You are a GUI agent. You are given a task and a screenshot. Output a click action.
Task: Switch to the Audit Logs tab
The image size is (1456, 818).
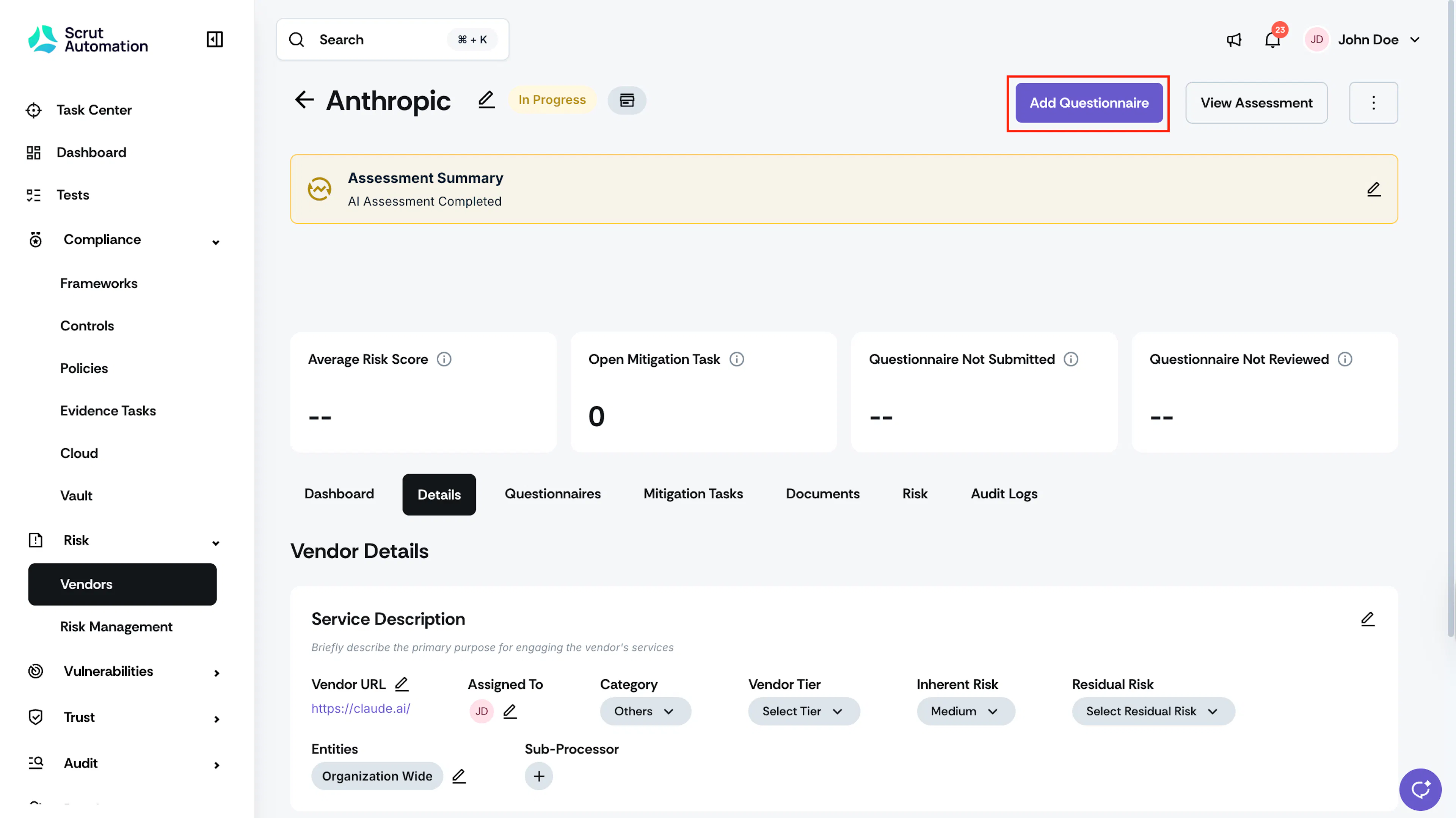point(1004,494)
